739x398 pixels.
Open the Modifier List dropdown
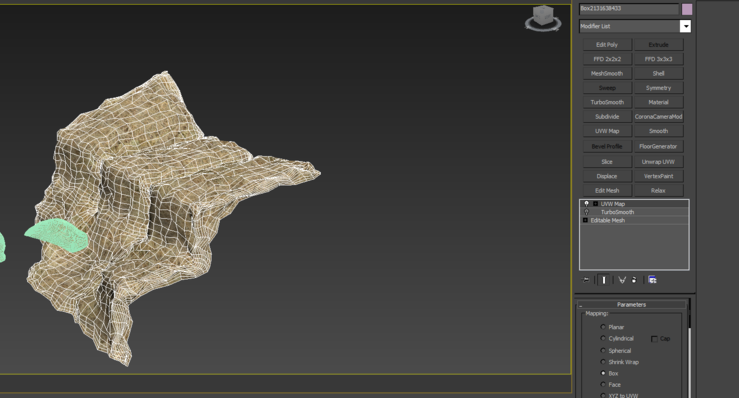[x=635, y=26]
